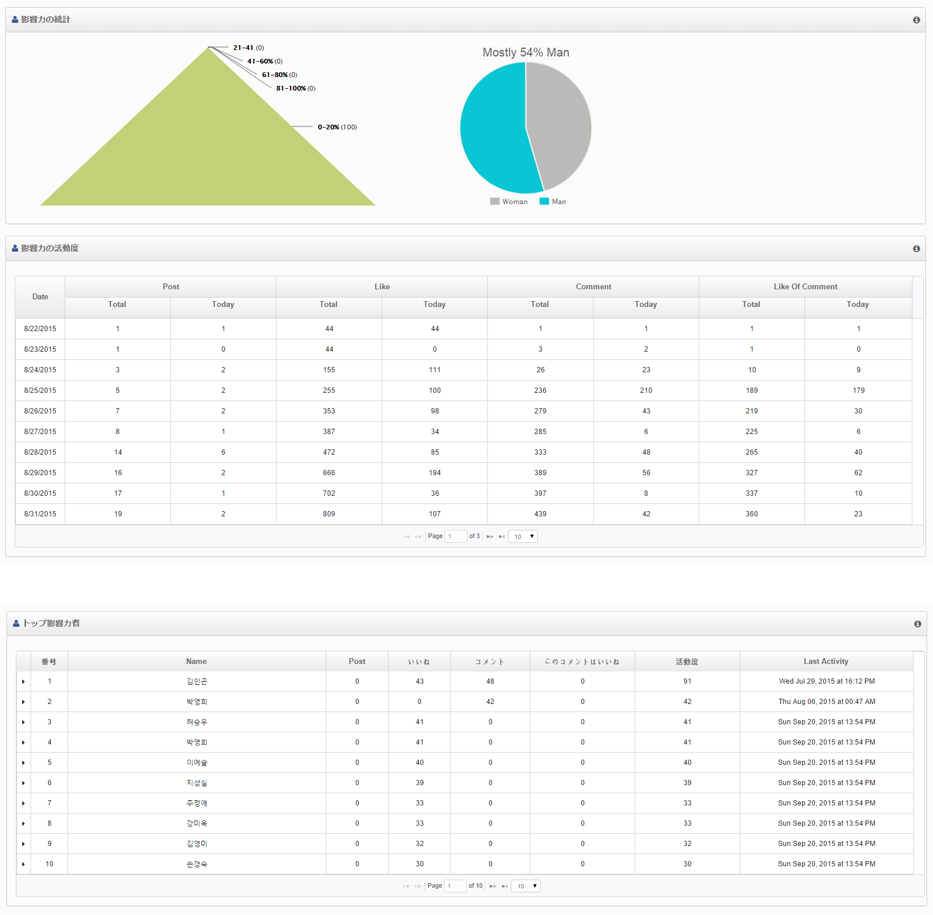933x915 pixels.
Task: Open rows-per-page dropdown in influencers table
Action: [525, 886]
